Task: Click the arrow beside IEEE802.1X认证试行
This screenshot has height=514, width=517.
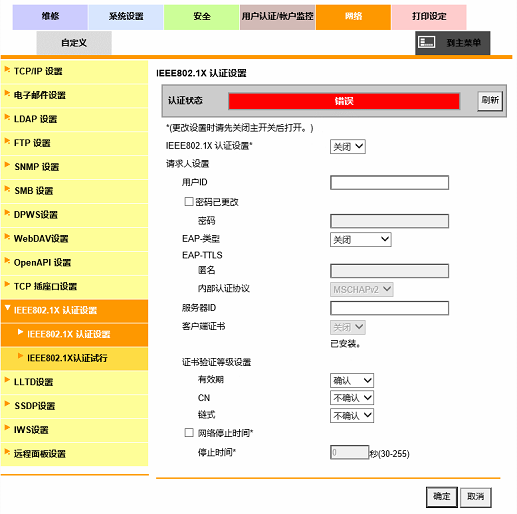Action: tap(20, 356)
